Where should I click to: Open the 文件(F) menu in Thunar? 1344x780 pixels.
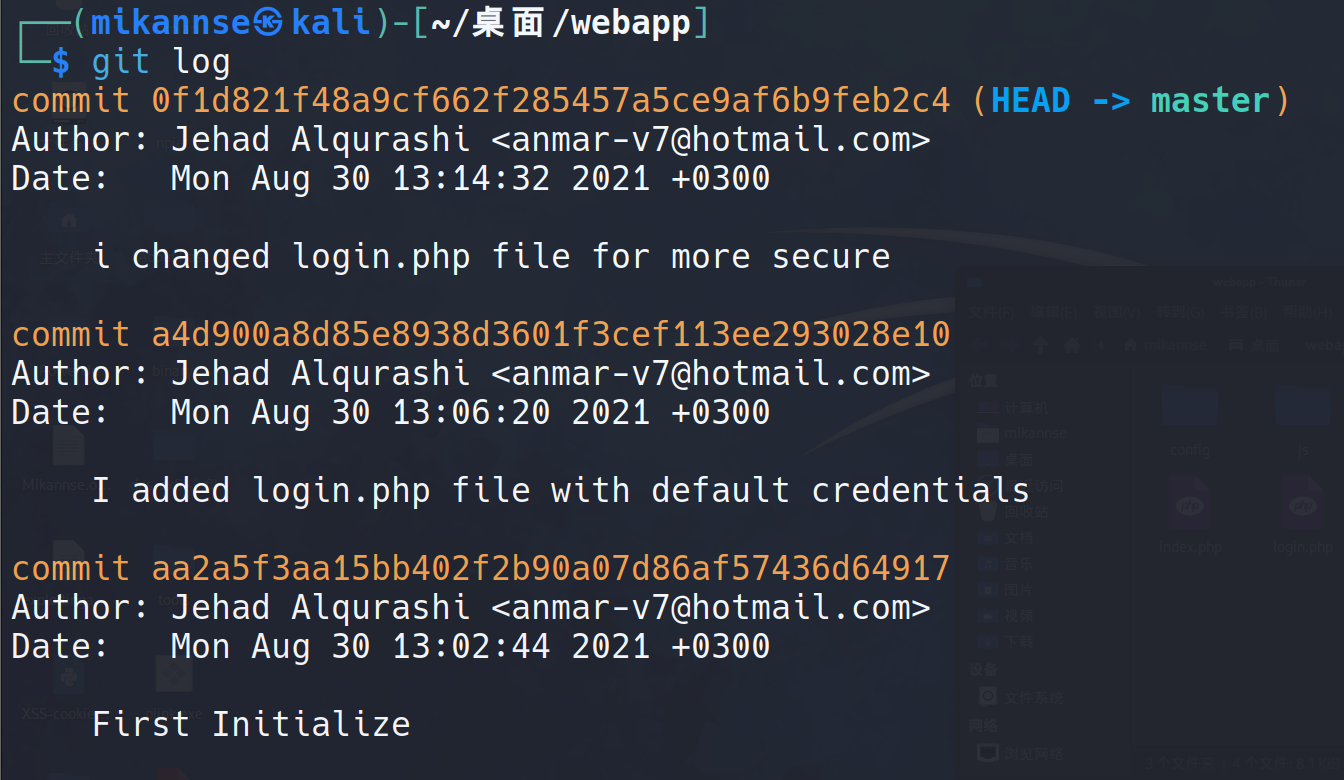(x=992, y=313)
